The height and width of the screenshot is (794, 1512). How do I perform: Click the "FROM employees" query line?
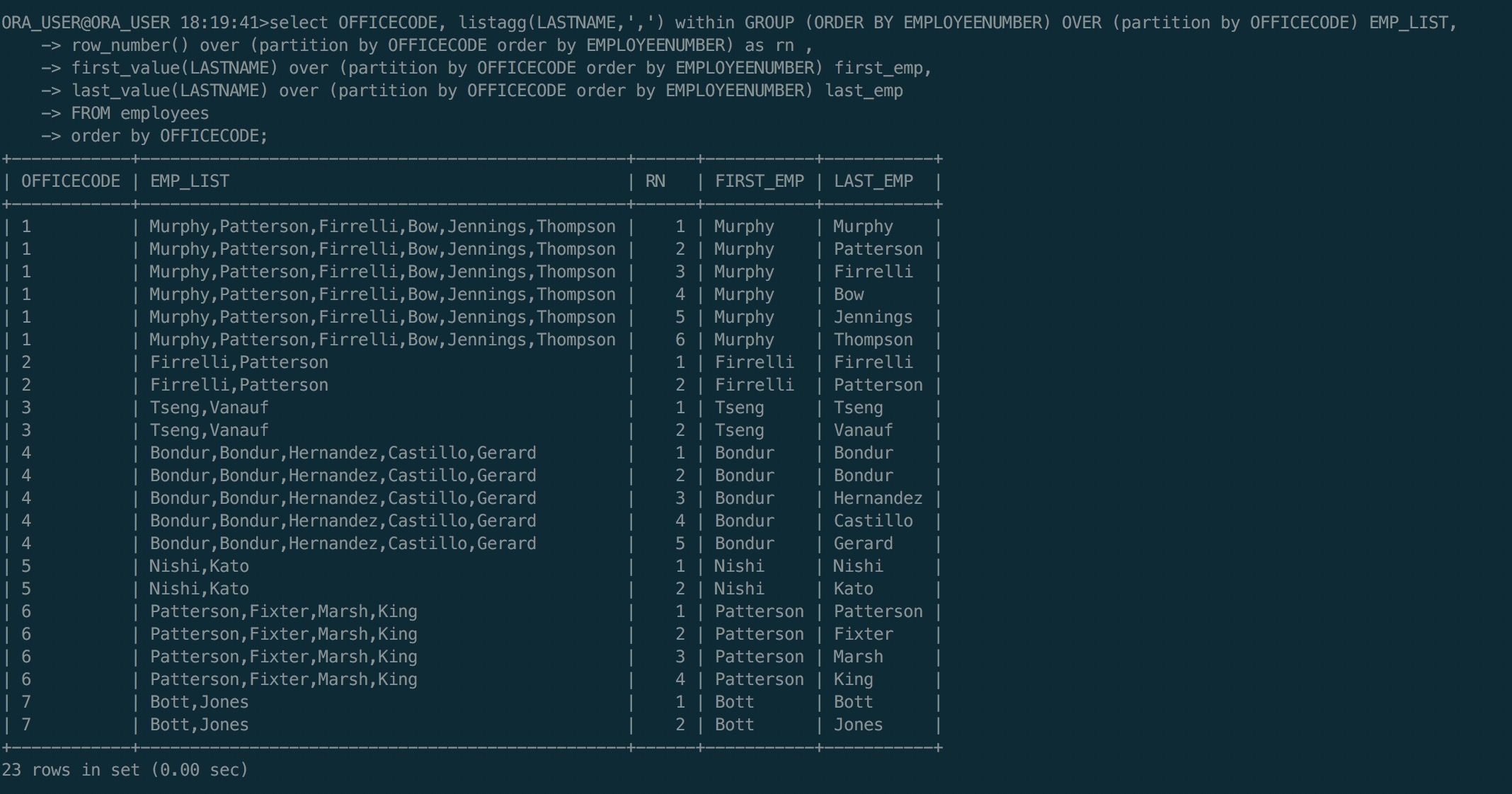(140, 113)
